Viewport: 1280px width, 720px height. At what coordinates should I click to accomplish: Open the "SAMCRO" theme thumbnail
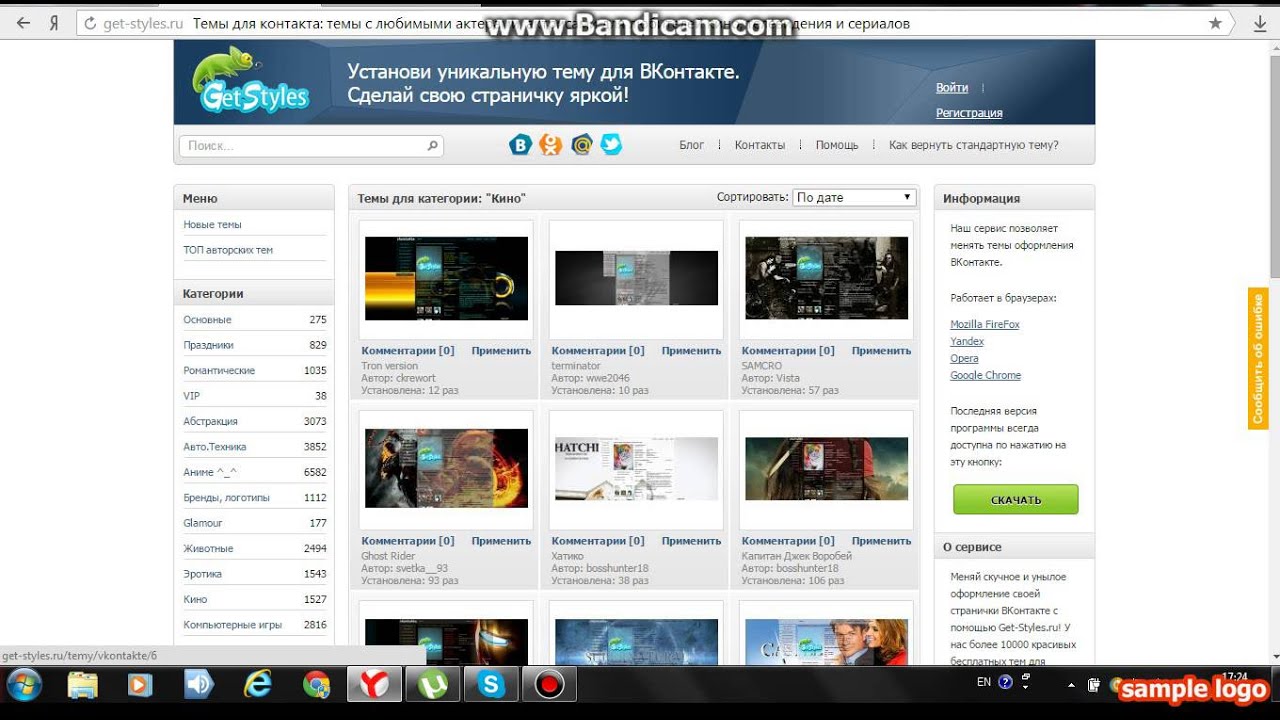click(827, 278)
